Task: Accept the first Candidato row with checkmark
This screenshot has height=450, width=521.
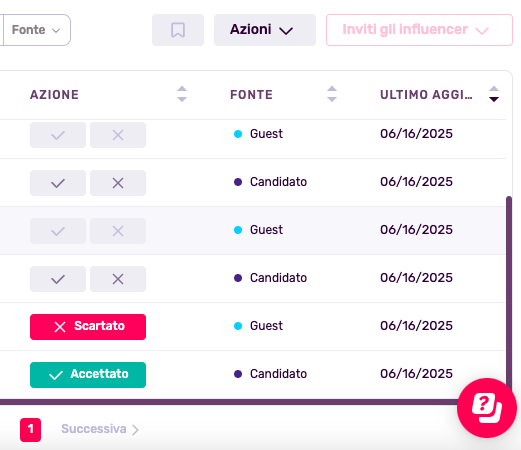Action: (x=58, y=183)
